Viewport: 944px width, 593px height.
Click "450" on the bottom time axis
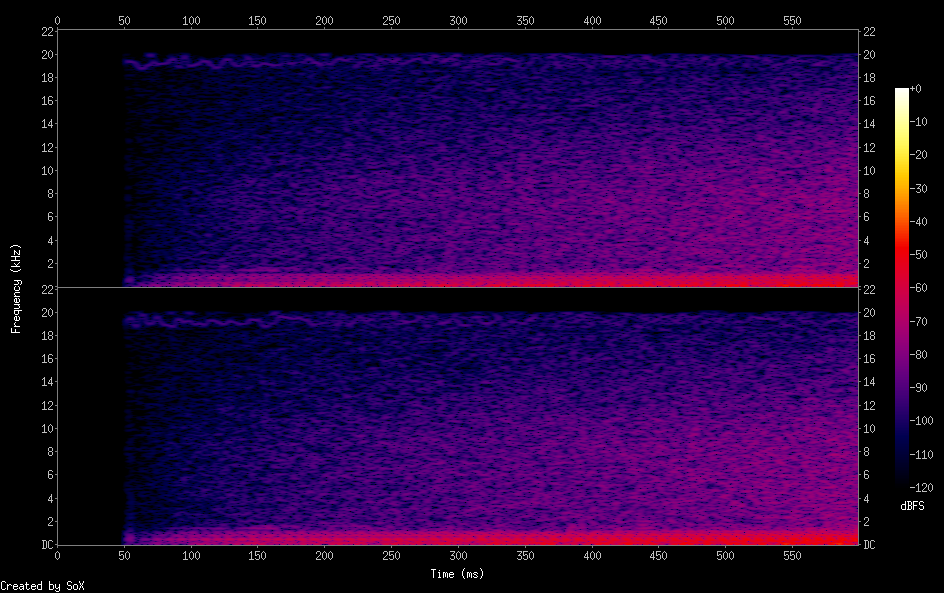point(659,556)
